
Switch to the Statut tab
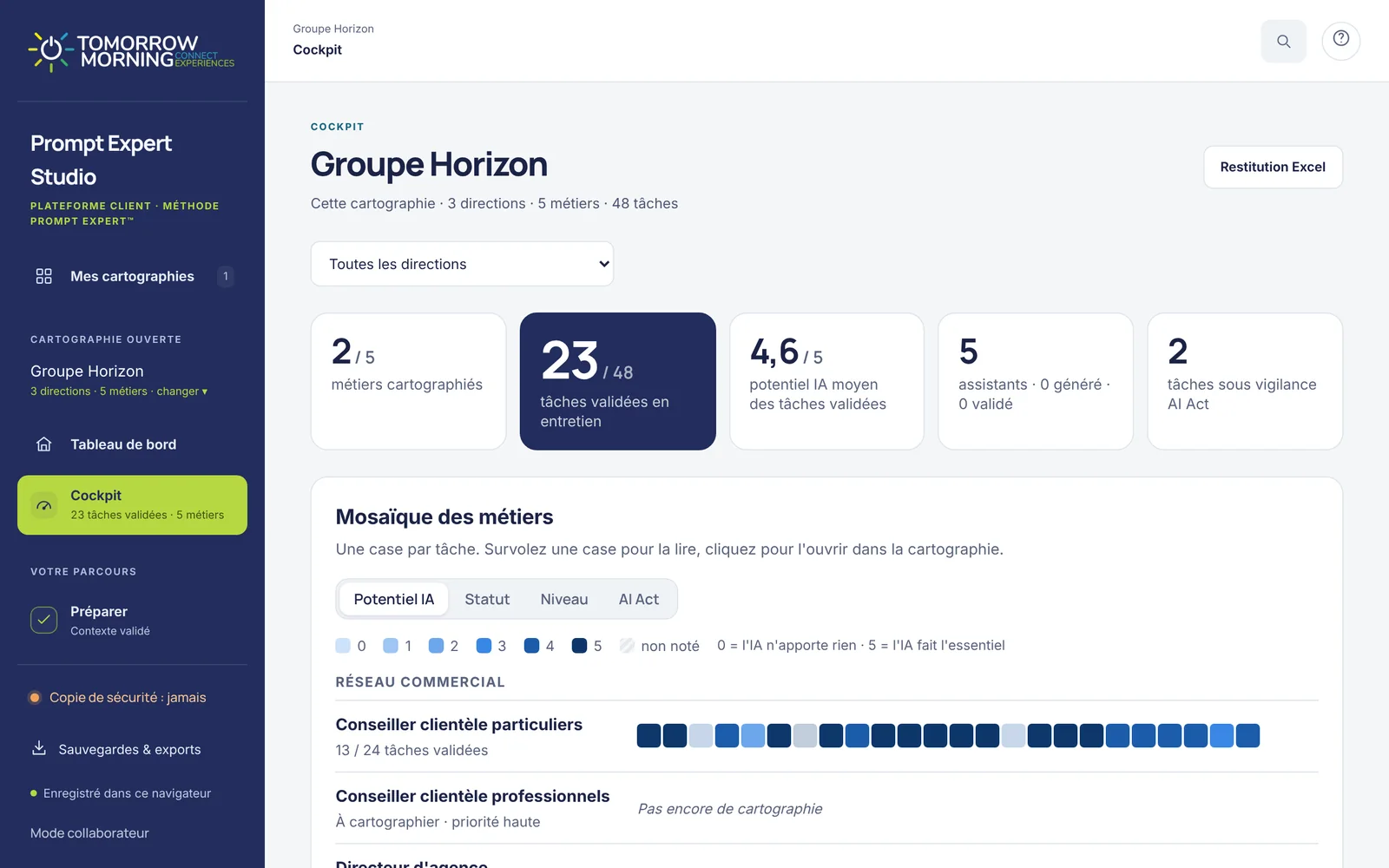coord(487,599)
